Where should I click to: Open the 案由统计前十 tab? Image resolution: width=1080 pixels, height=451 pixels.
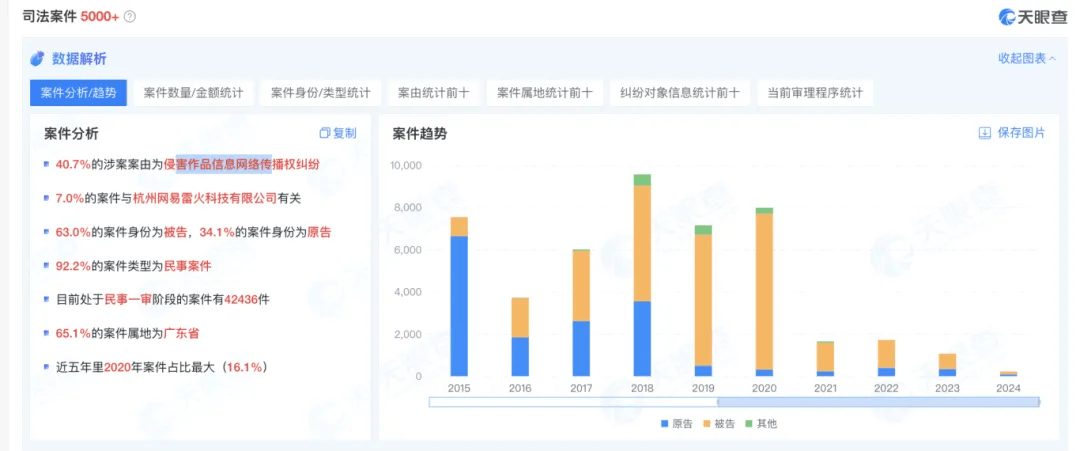point(433,93)
